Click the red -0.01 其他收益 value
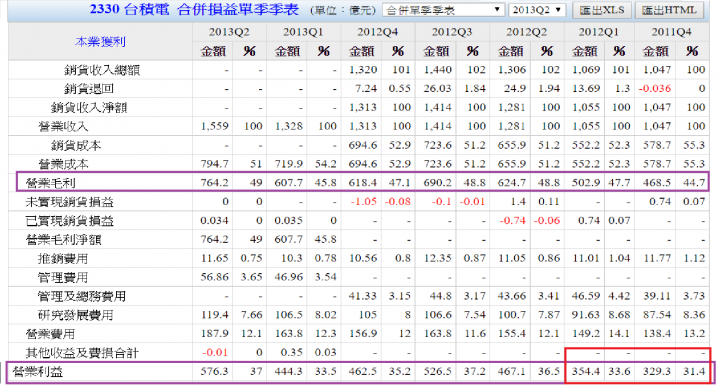 [215, 352]
